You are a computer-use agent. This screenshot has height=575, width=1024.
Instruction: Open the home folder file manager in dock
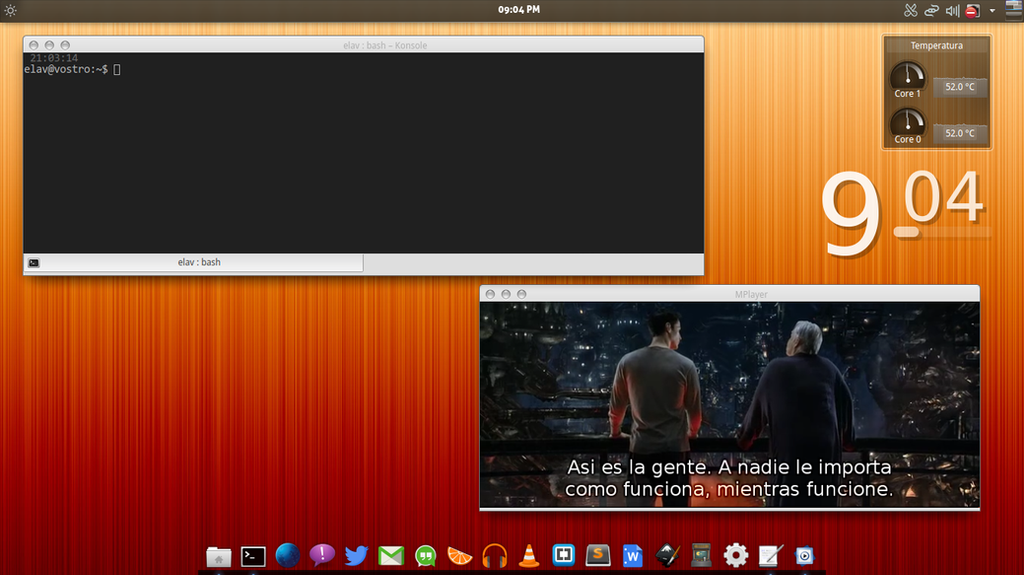[219, 556]
